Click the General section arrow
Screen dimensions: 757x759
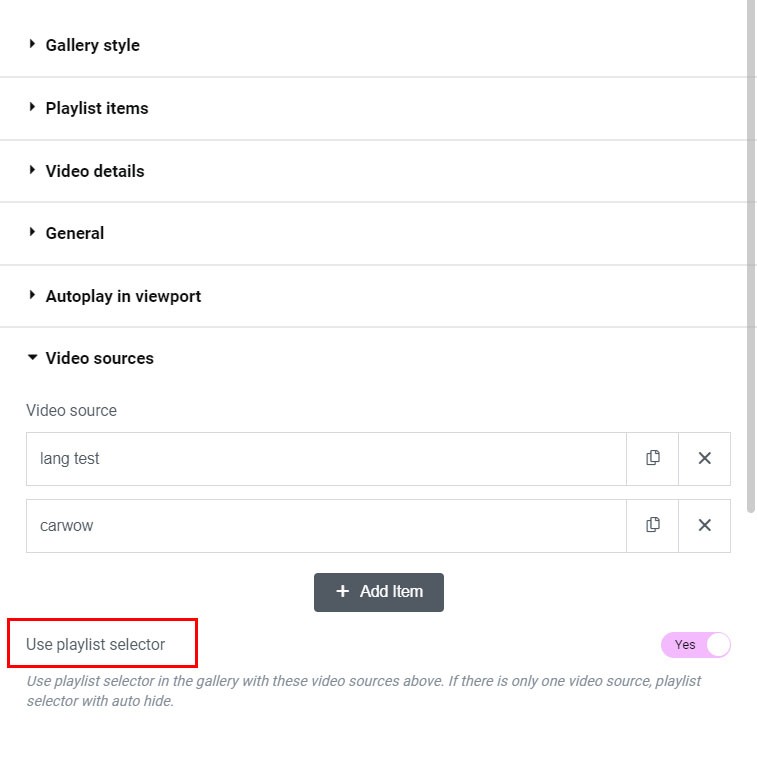pos(33,232)
